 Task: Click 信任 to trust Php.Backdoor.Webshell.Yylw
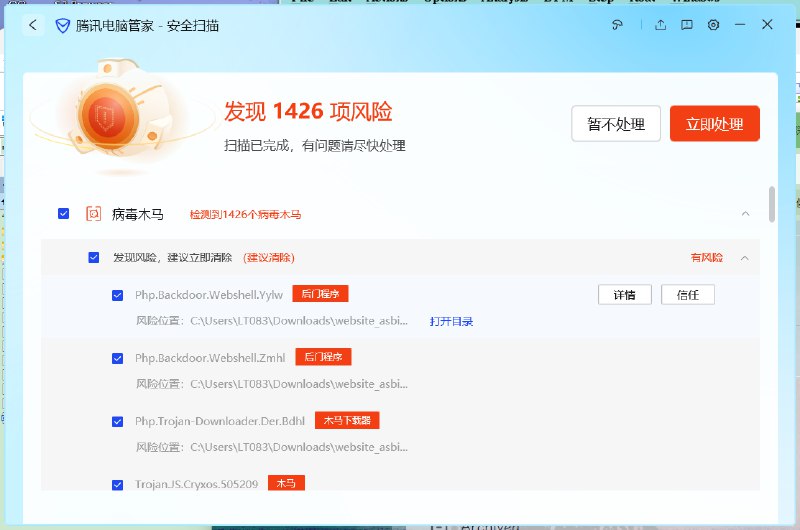(x=688, y=295)
